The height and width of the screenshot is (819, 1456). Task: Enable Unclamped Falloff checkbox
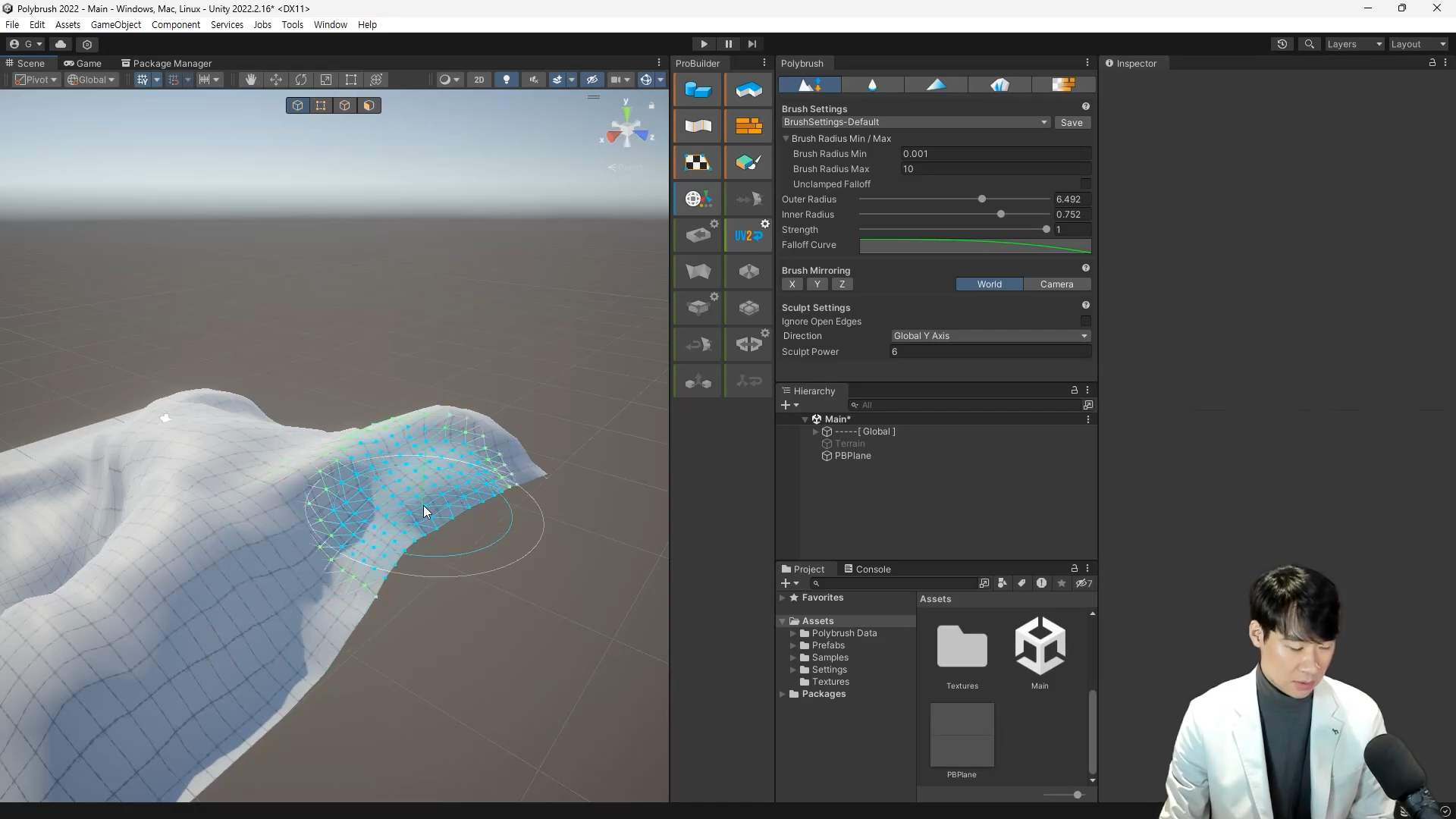tap(1085, 184)
